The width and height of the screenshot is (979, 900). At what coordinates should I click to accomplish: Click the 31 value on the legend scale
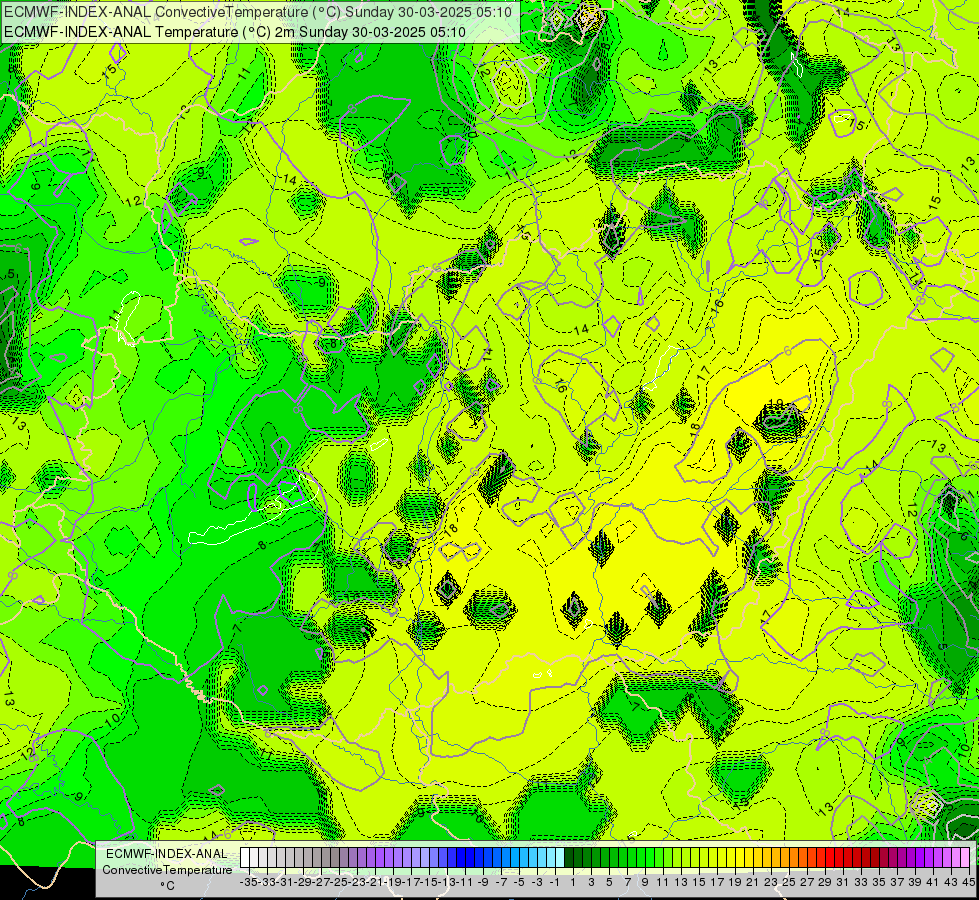843,882
